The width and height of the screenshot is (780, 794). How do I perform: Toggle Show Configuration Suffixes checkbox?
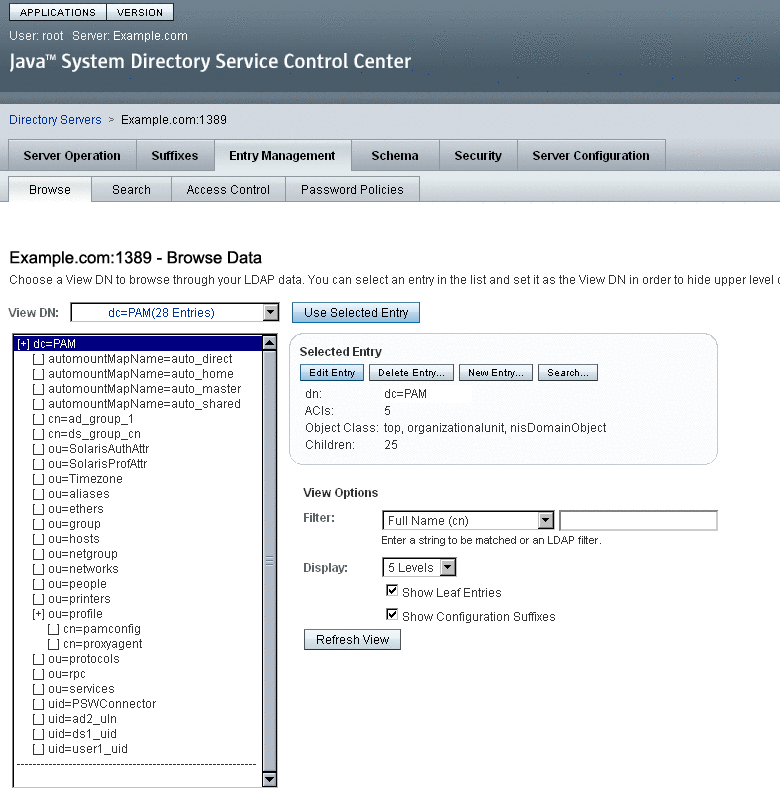pyautogui.click(x=392, y=614)
